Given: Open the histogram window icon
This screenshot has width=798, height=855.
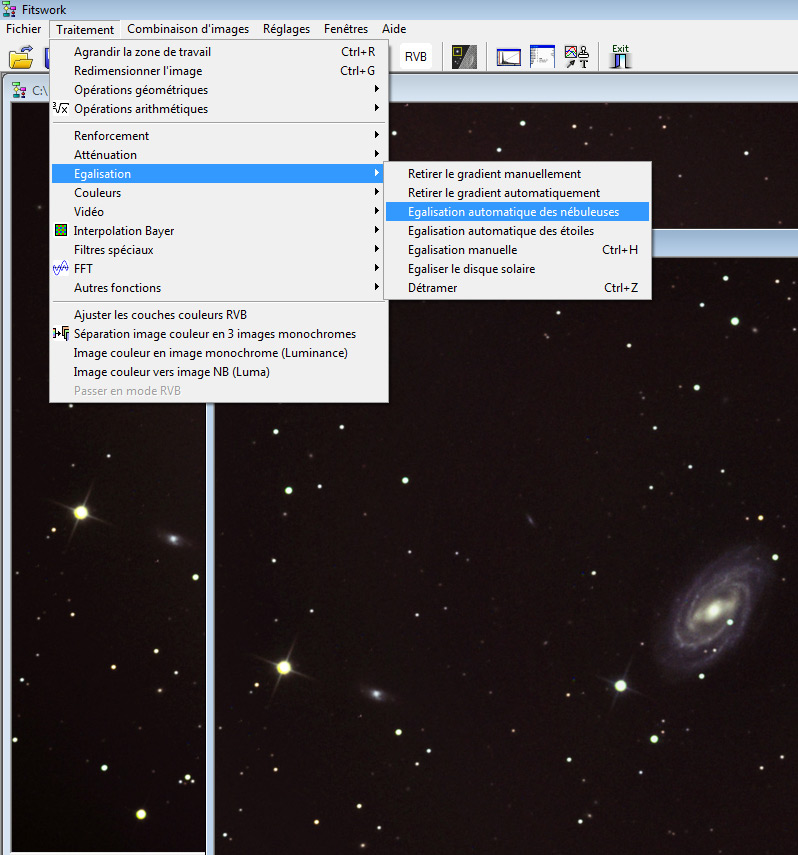Looking at the screenshot, I should click(x=508, y=57).
